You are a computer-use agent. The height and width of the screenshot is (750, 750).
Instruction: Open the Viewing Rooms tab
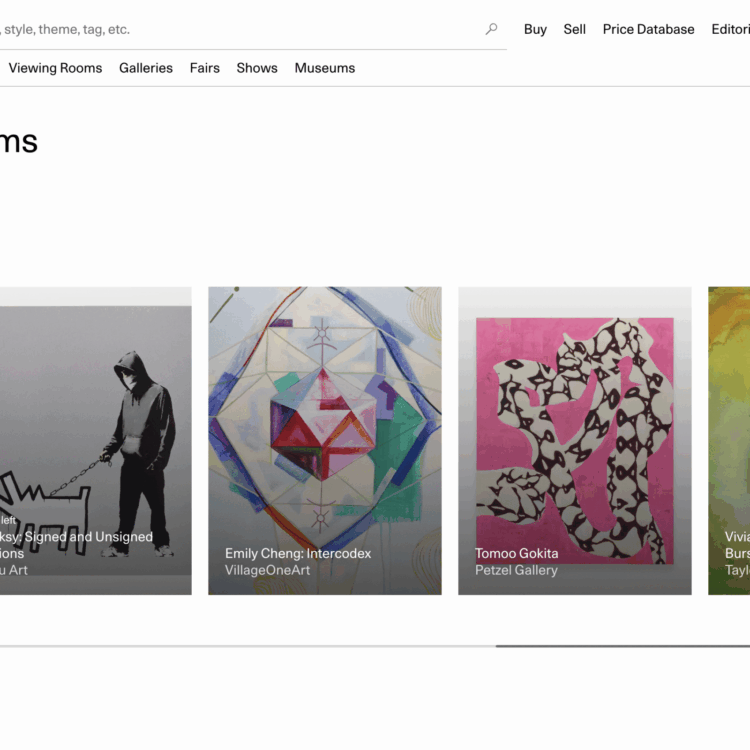pos(55,68)
